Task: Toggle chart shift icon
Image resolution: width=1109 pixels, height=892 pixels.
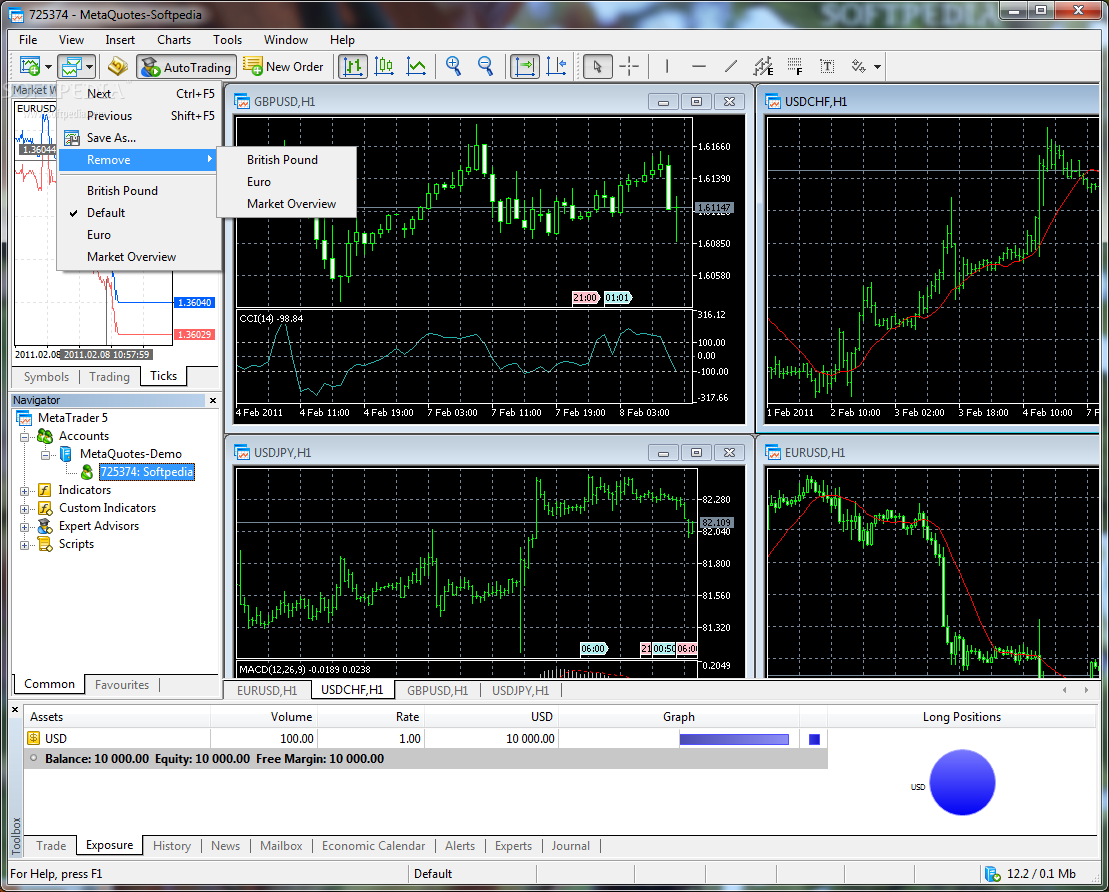Action: coord(557,66)
